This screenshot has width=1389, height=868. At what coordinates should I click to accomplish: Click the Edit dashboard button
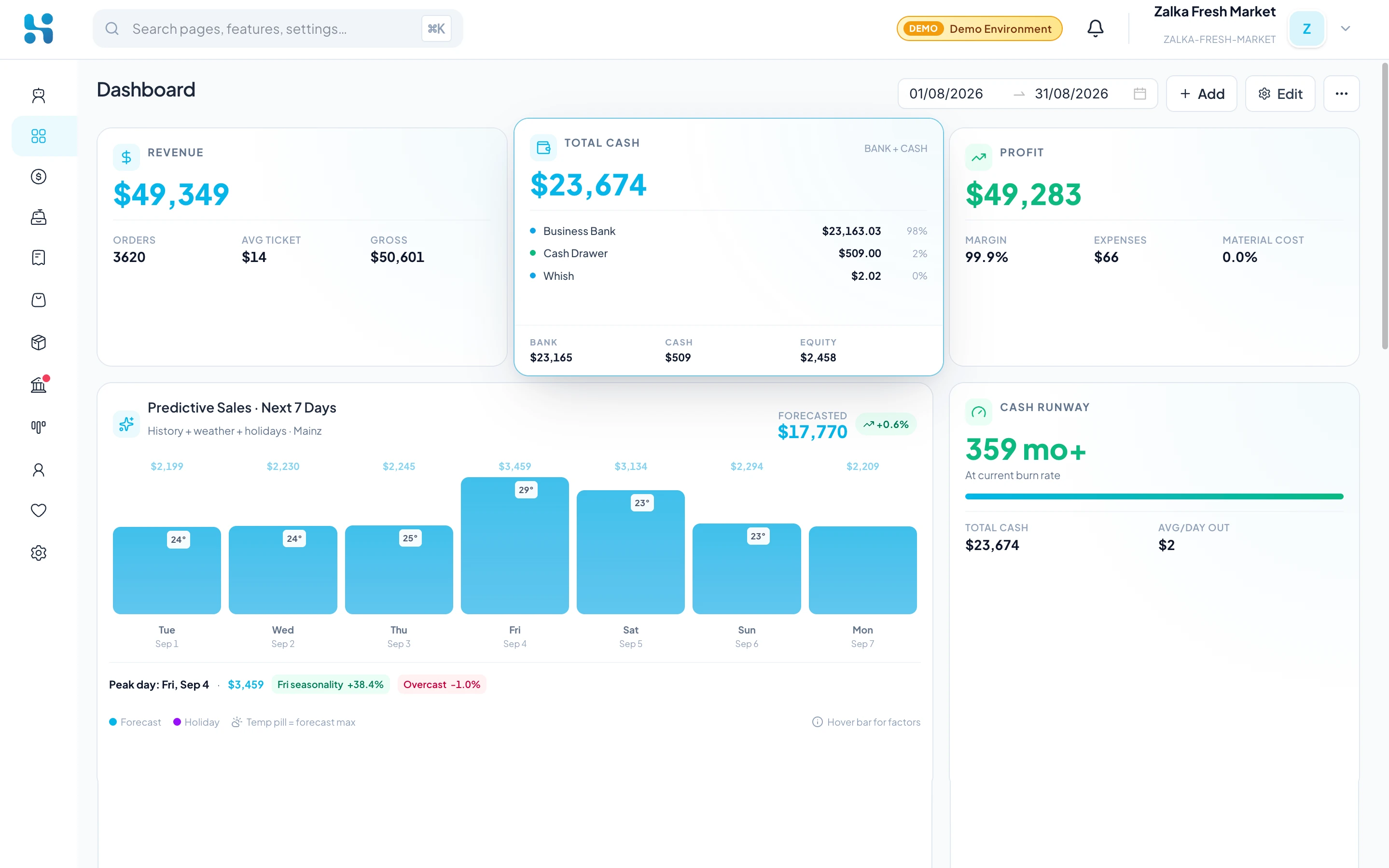tap(1279, 94)
